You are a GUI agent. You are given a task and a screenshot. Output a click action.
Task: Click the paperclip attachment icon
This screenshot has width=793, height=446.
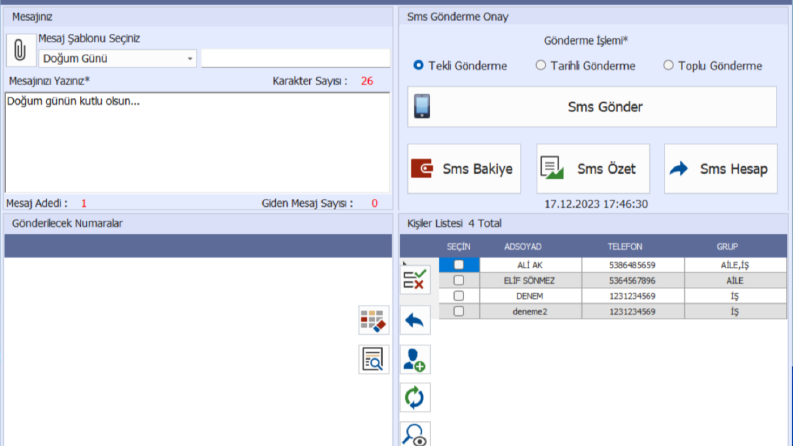coord(20,50)
